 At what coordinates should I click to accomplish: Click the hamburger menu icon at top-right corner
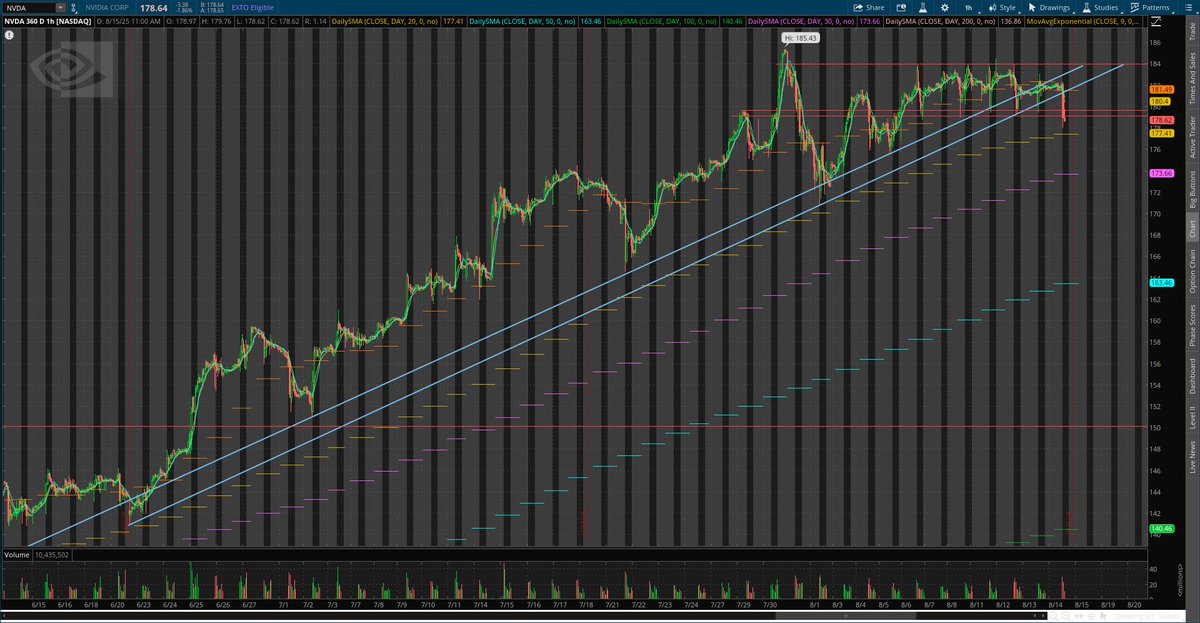click(1188, 7)
